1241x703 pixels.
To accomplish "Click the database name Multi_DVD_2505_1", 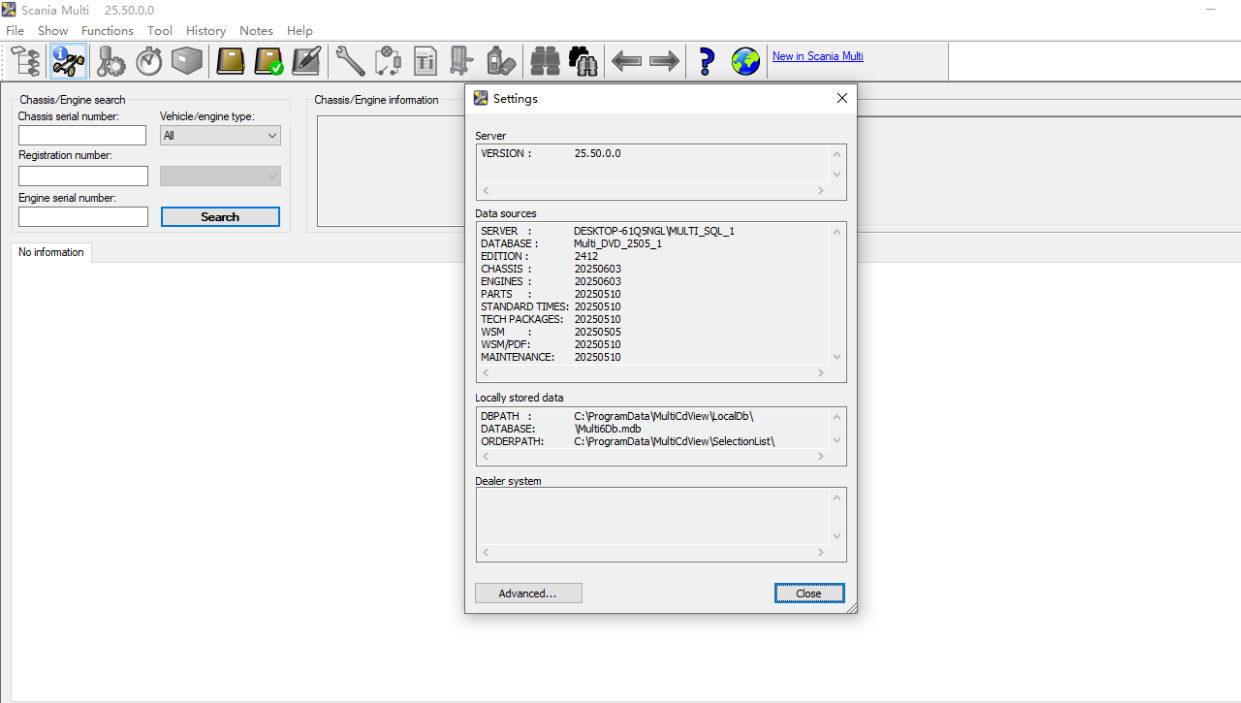I will click(x=618, y=244).
